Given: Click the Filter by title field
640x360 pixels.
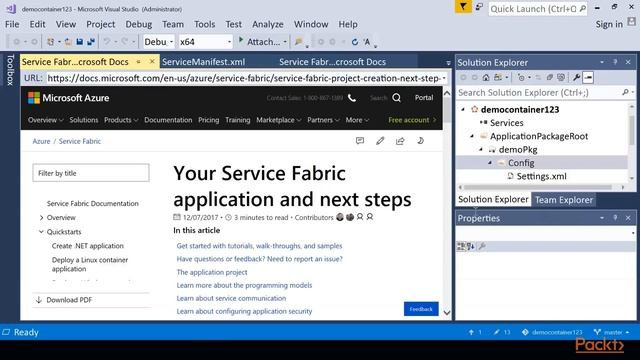Looking at the screenshot, I should point(91,173).
